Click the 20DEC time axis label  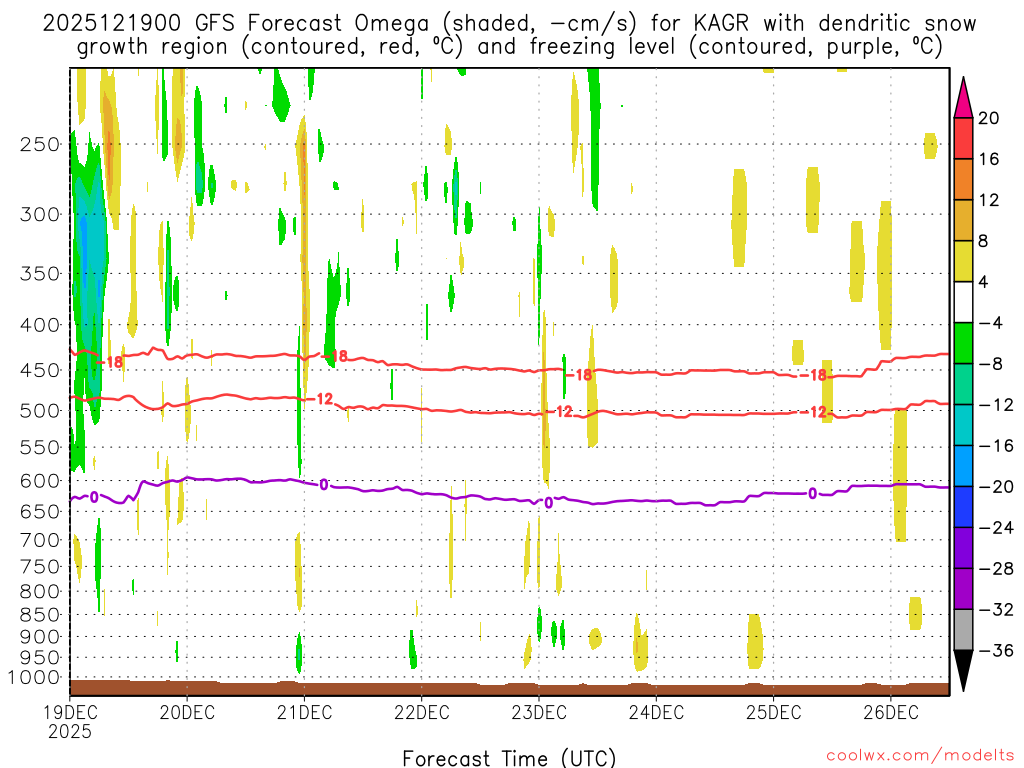pyautogui.click(x=187, y=712)
